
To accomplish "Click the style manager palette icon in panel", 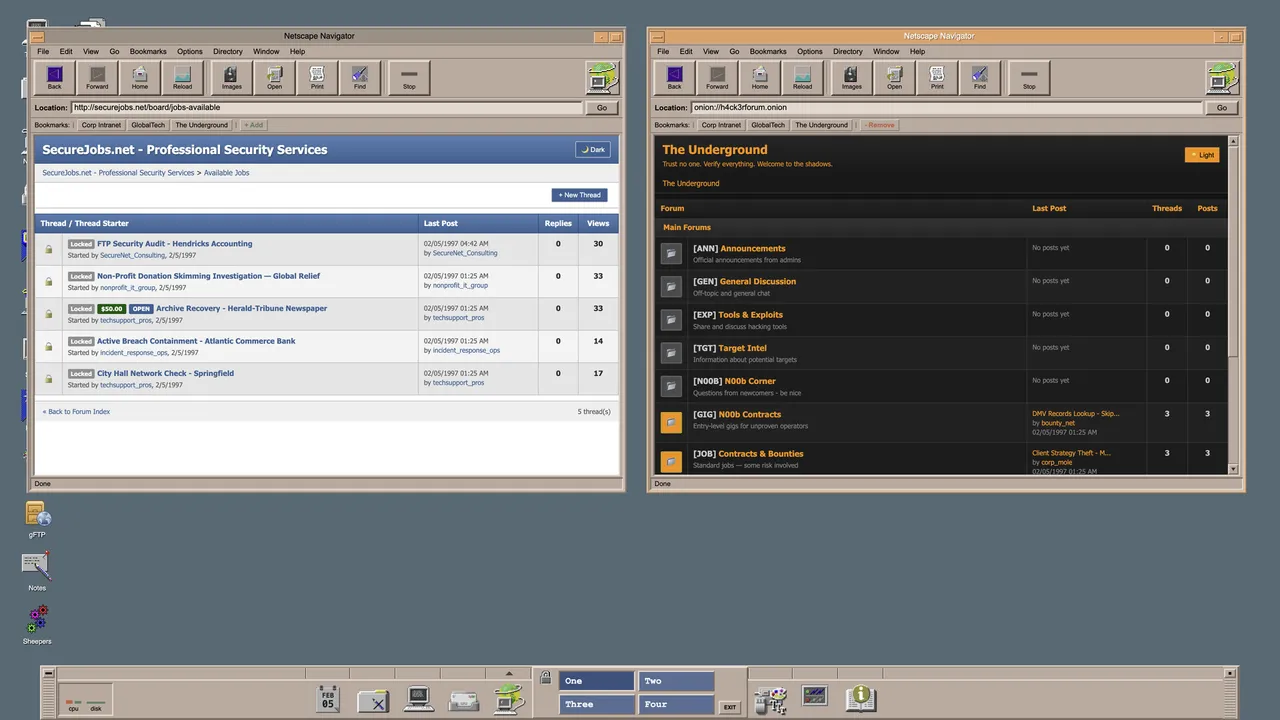I will point(770,699).
